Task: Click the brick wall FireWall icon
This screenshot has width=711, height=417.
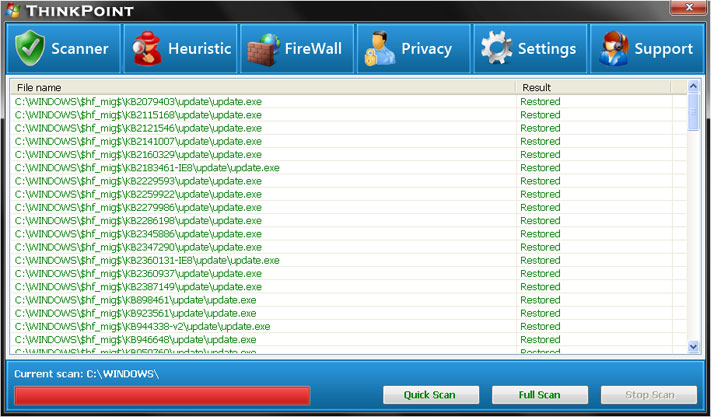Action: [264, 48]
